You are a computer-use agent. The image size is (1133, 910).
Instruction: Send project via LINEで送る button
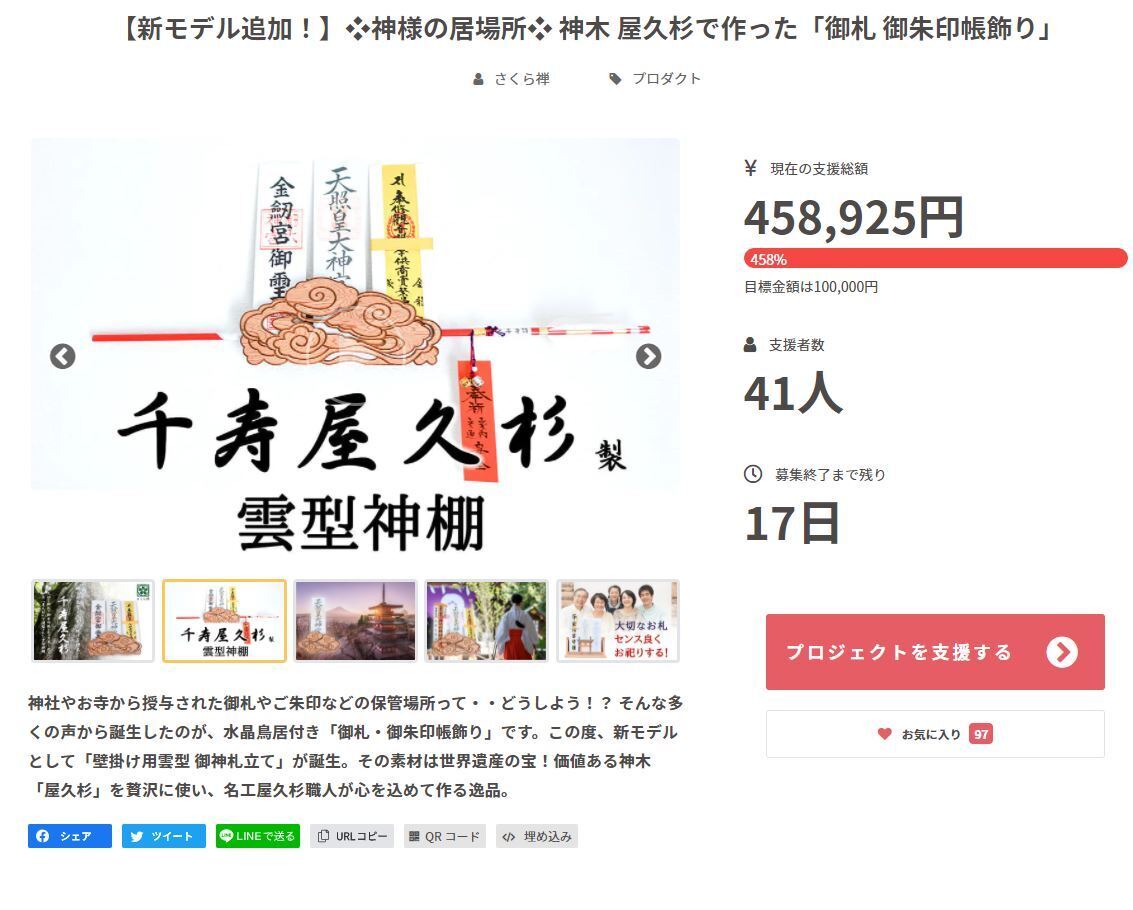257,836
